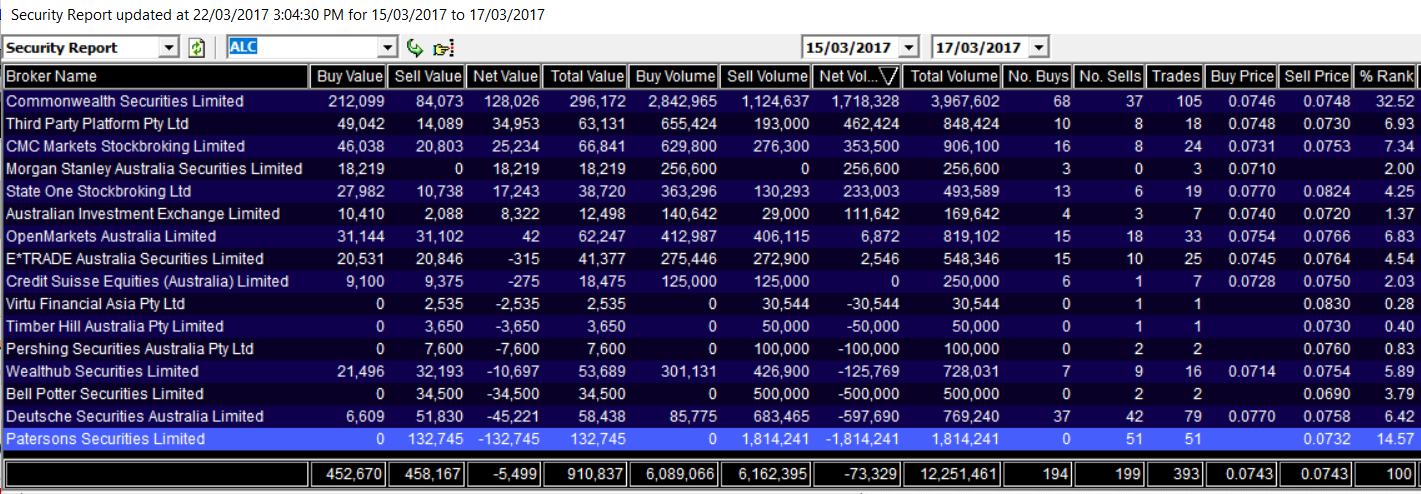Sort by the Buy Volume column header
Viewport: 1421px width, 494px height.
click(674, 76)
